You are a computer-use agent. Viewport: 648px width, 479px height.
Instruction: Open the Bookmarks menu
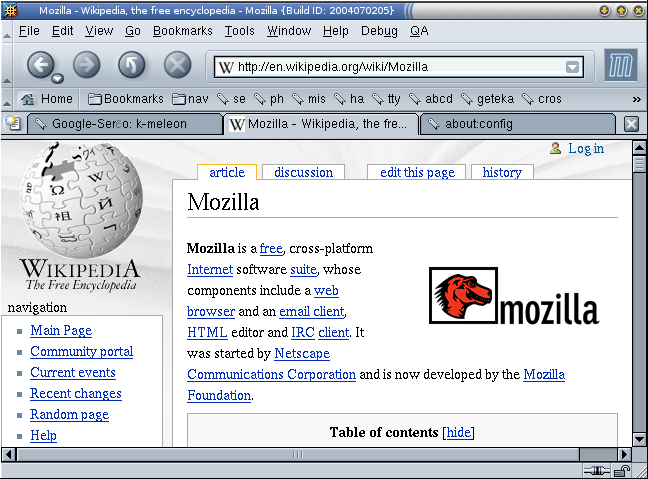(x=183, y=31)
